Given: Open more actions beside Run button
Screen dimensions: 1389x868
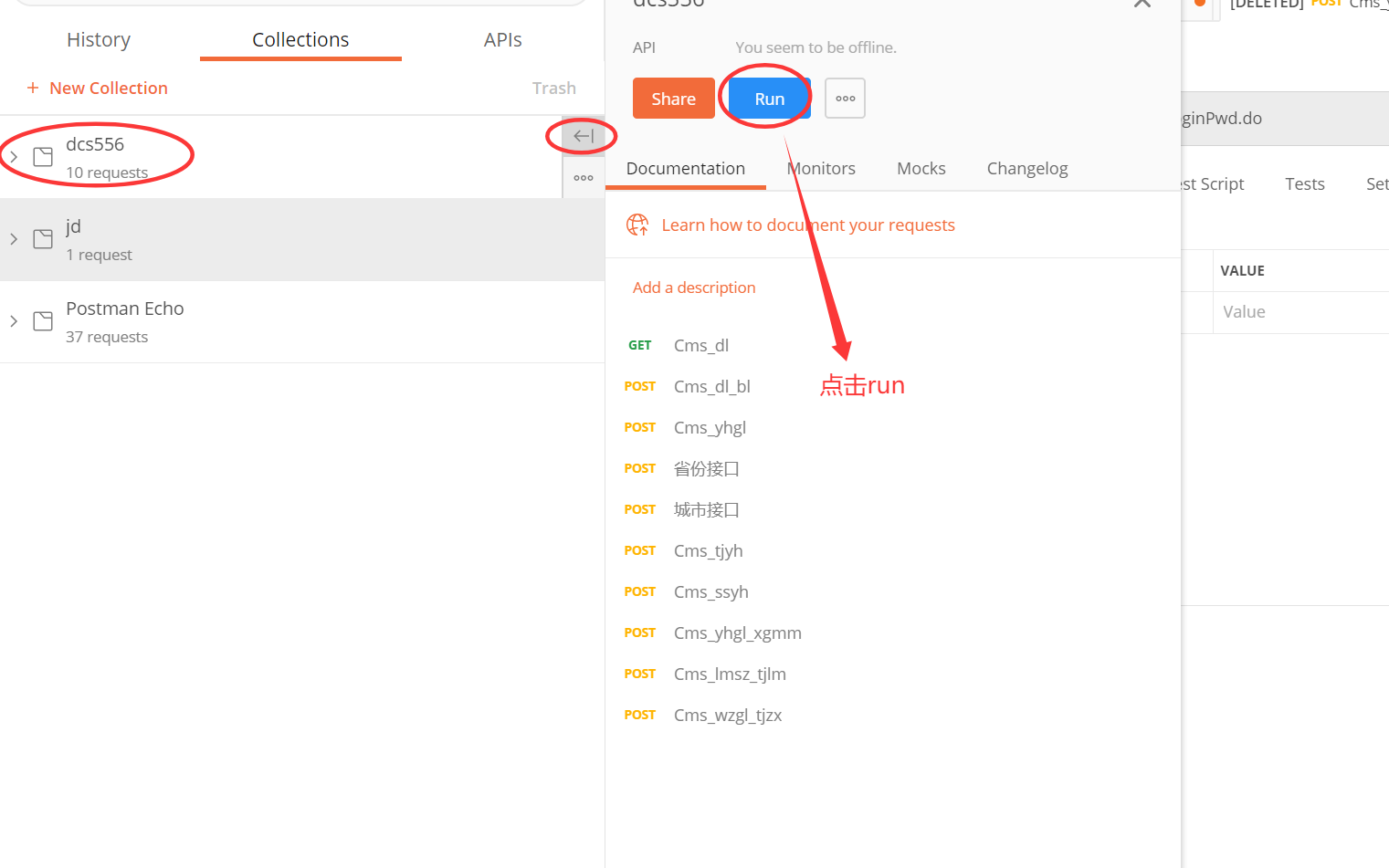Looking at the screenshot, I should pyautogui.click(x=845, y=99).
